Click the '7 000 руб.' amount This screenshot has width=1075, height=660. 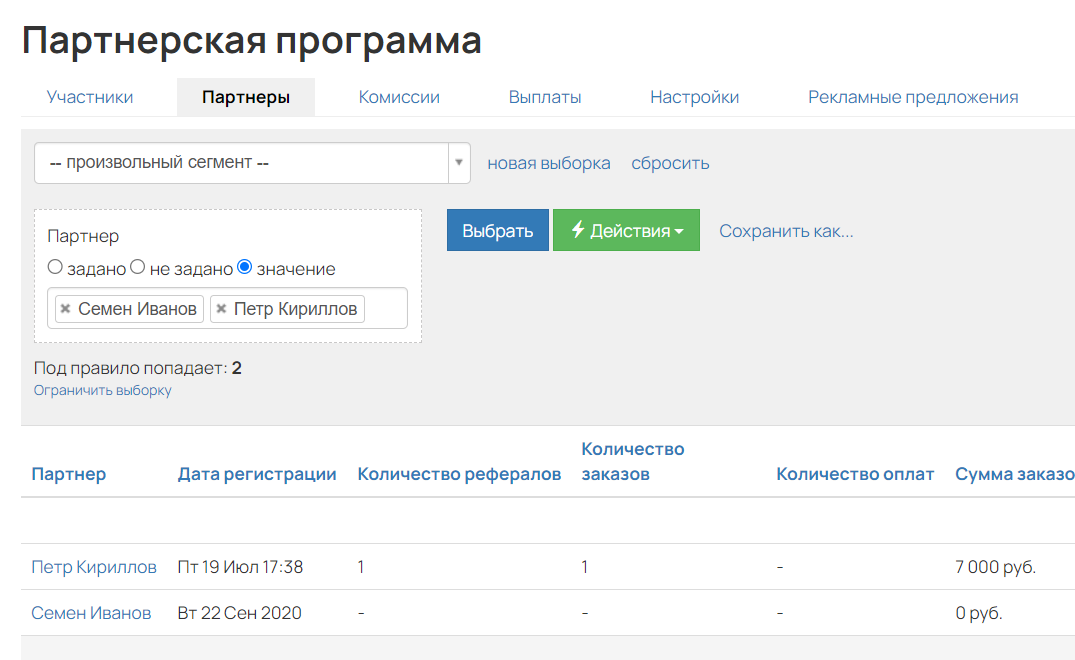[995, 567]
